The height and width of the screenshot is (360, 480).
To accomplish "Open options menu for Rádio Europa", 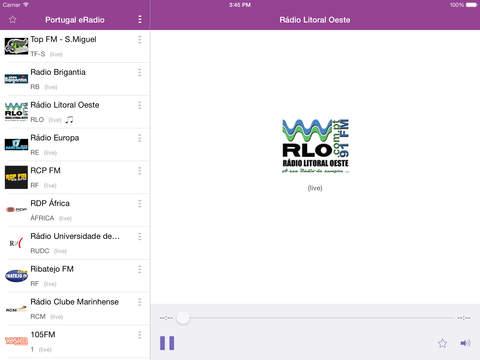I will [140, 138].
